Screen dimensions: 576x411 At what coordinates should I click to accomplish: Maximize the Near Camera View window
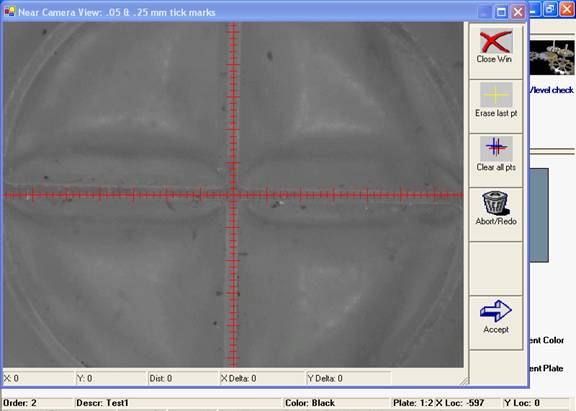(501, 12)
